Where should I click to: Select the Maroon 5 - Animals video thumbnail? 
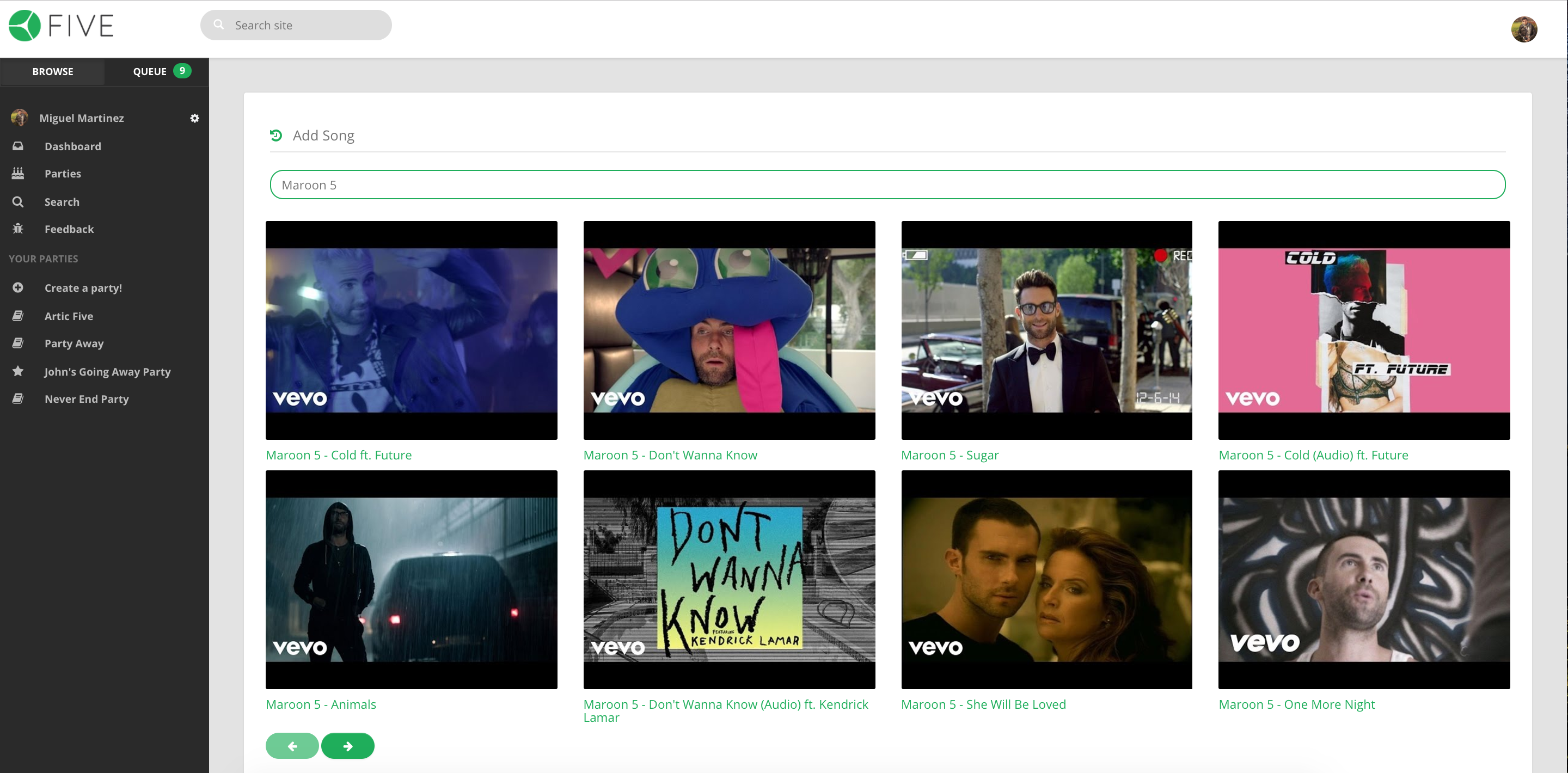411,579
